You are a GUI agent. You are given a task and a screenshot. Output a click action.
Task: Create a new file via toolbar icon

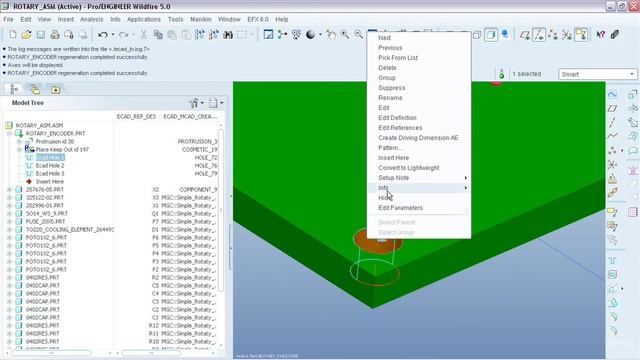13,35
